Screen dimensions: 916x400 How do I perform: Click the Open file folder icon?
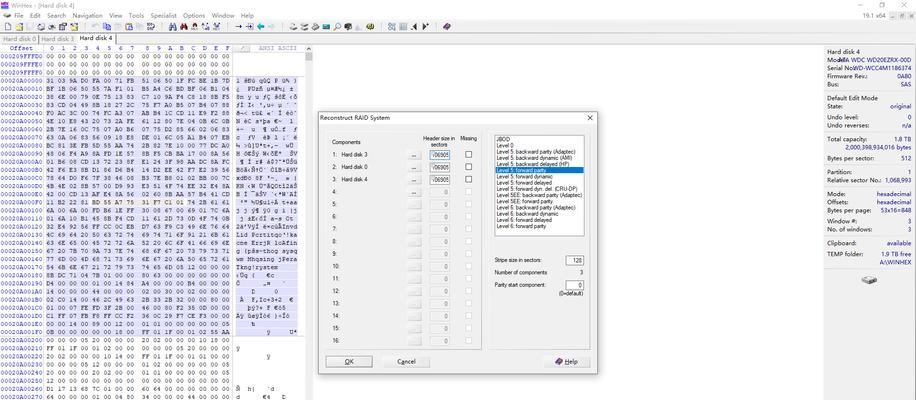(x=19, y=26)
